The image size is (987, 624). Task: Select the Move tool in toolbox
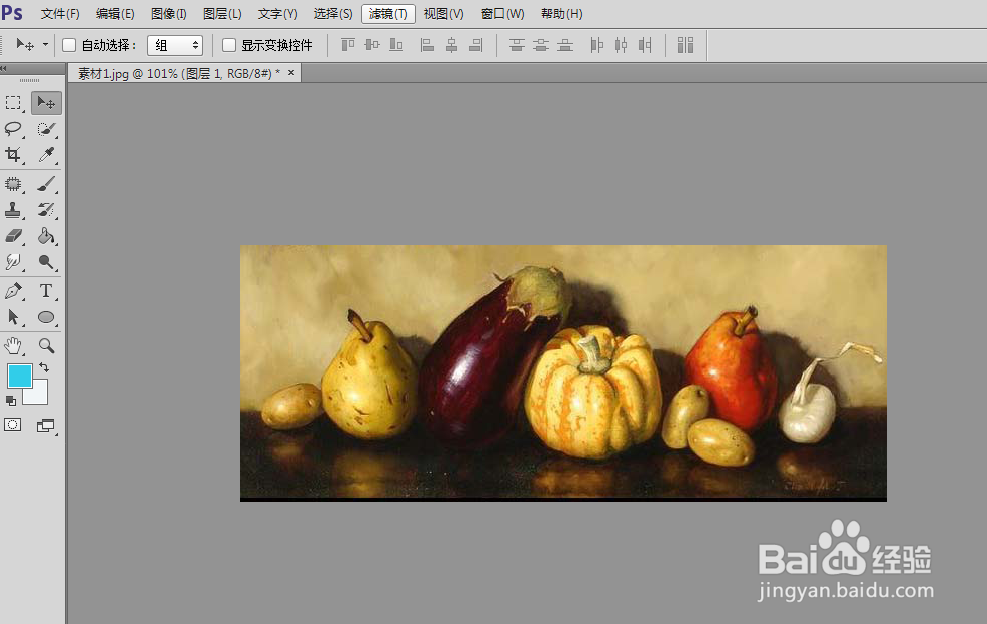click(46, 103)
